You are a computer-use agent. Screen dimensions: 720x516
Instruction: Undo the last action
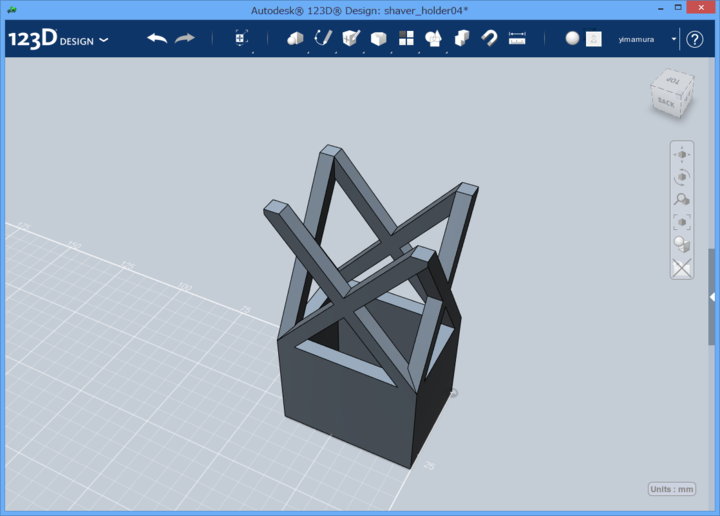point(157,39)
